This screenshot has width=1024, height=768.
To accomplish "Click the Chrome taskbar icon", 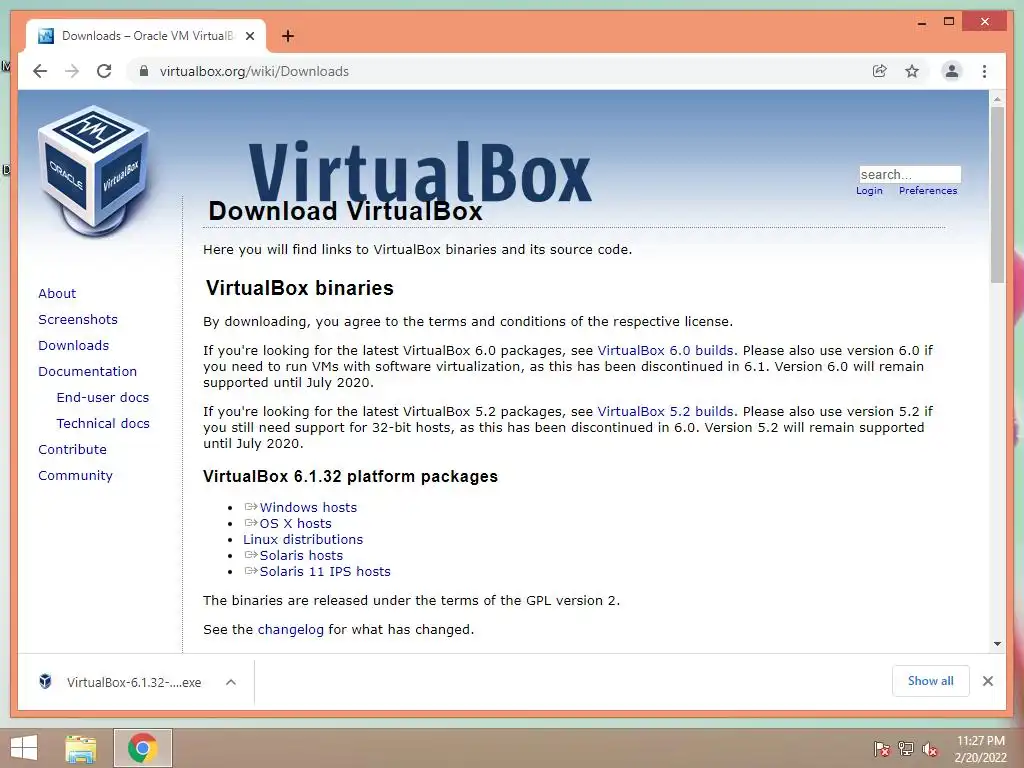I will (x=143, y=748).
